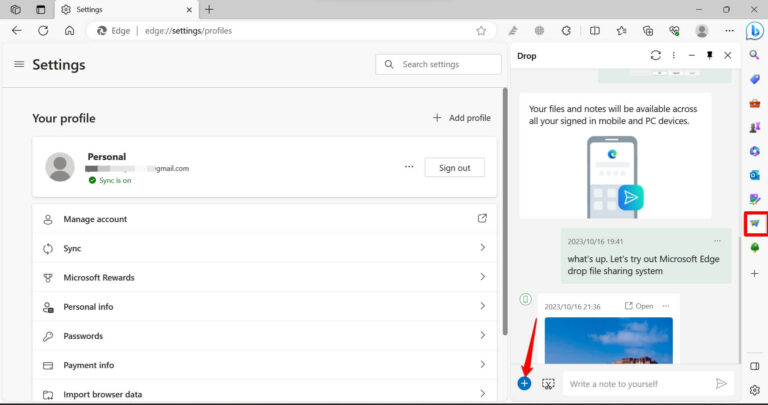Open the sidebar Search icon

[x=754, y=55]
